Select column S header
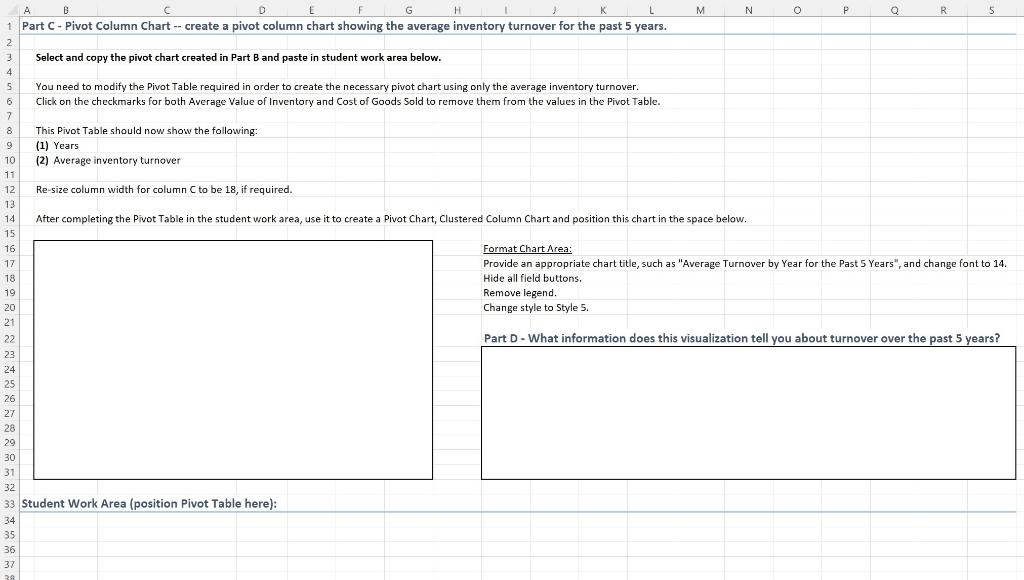This screenshot has height=580, width=1024. tap(992, 10)
